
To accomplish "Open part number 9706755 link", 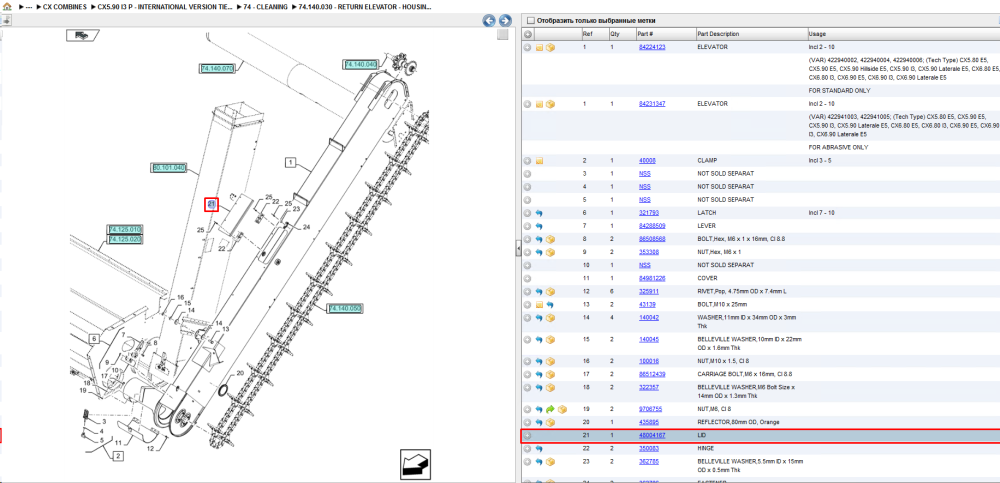I will coord(650,409).
